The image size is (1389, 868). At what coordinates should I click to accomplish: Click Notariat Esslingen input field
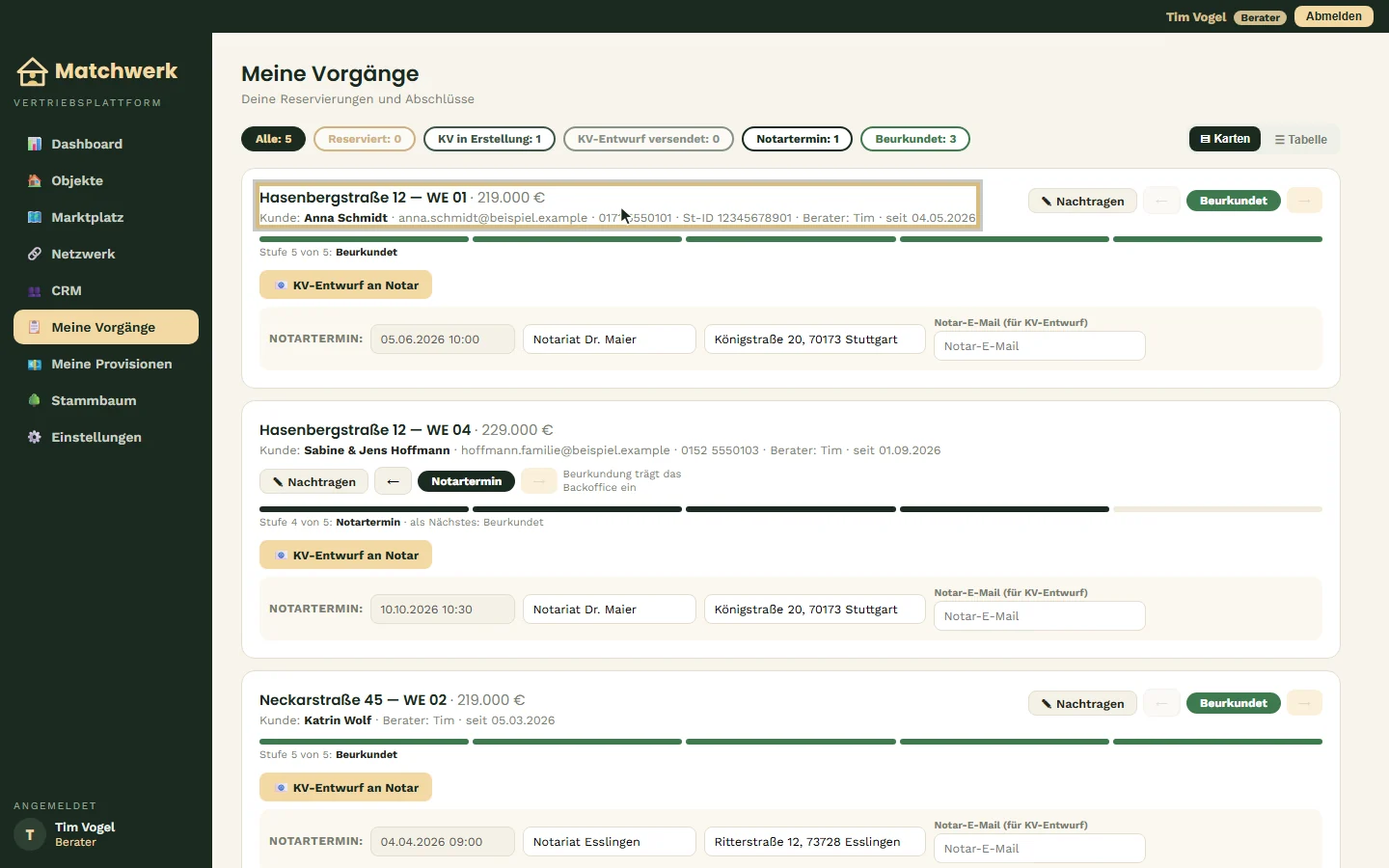tap(610, 841)
